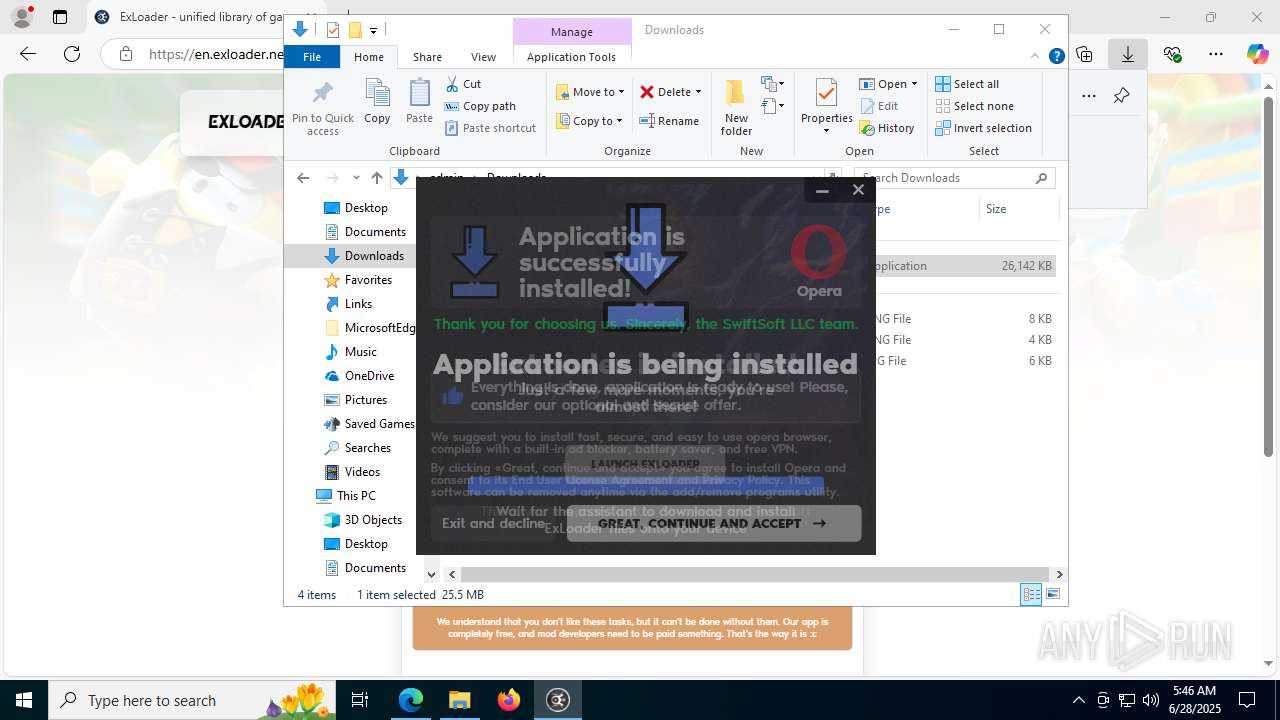
Task: Click Cut in Clipboard group
Action: point(463,84)
